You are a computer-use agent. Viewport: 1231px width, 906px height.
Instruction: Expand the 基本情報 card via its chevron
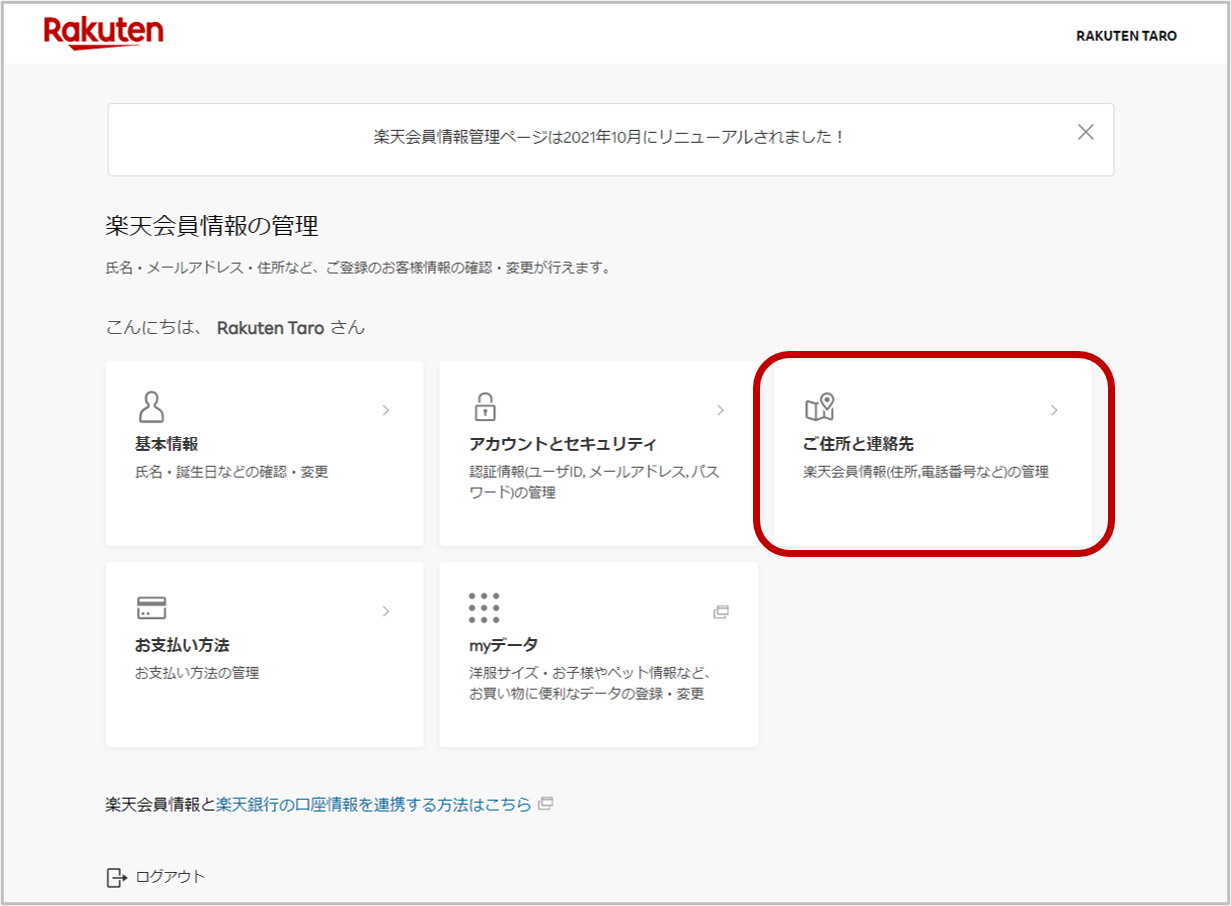386,410
